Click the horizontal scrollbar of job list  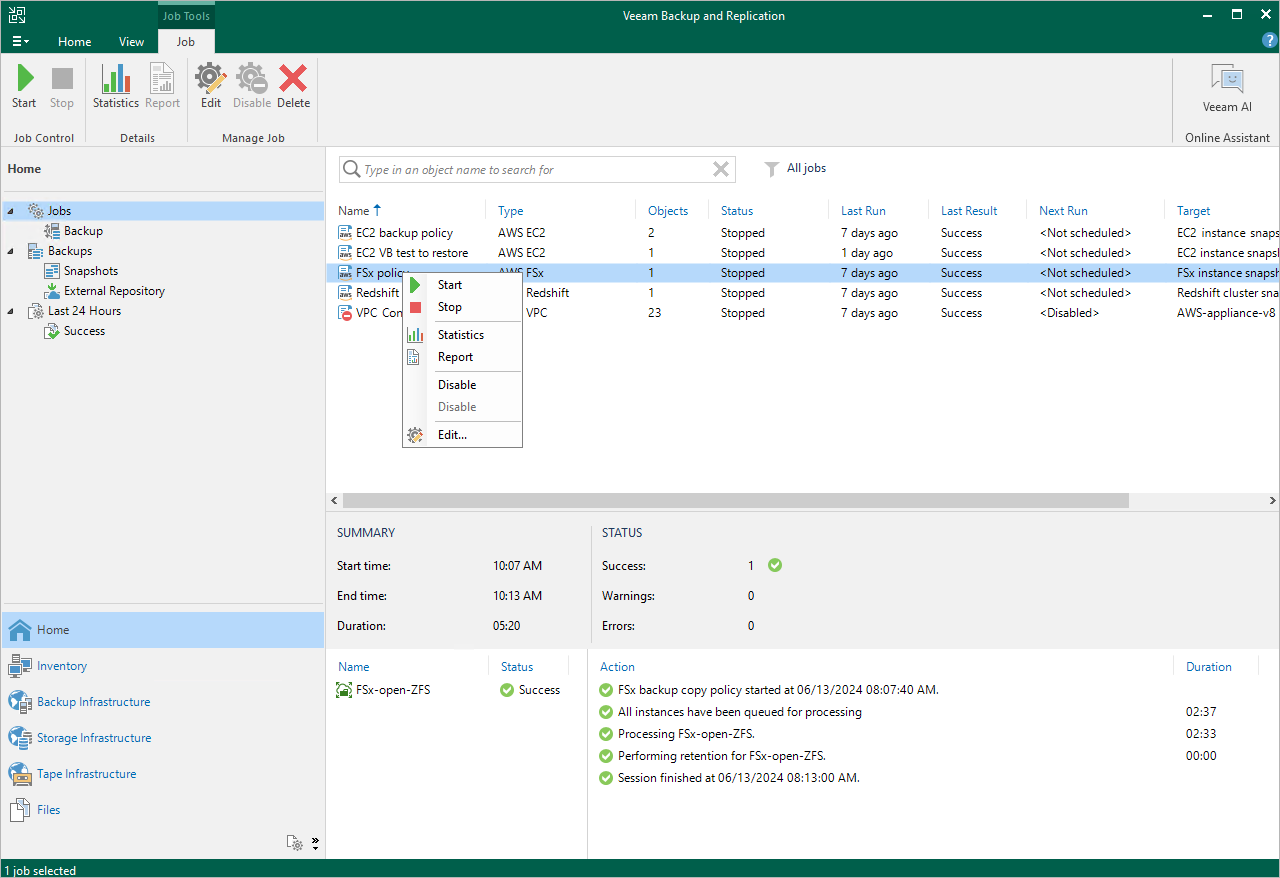pos(735,500)
